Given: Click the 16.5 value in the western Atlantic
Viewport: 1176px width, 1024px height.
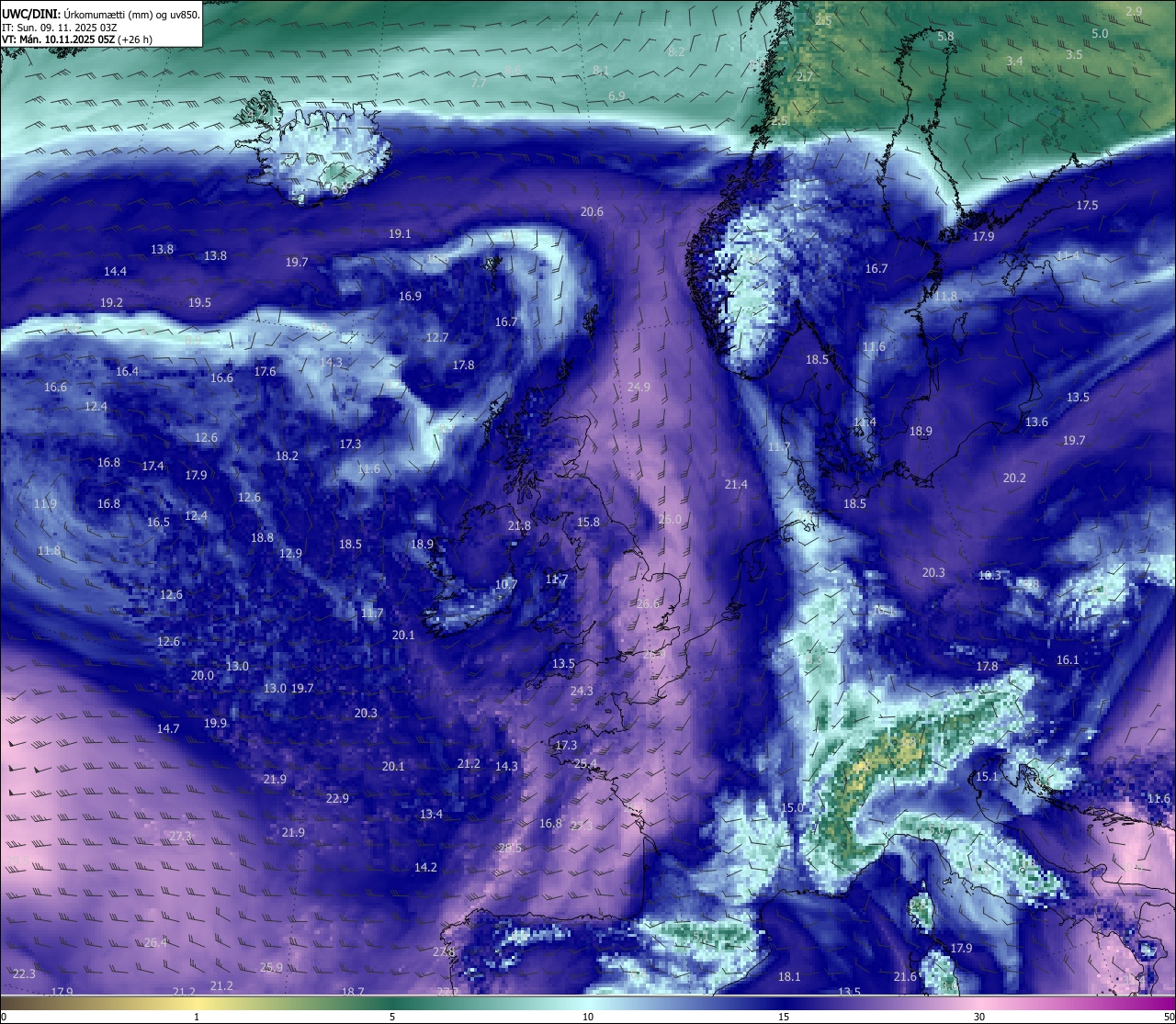Looking at the screenshot, I should [x=158, y=522].
